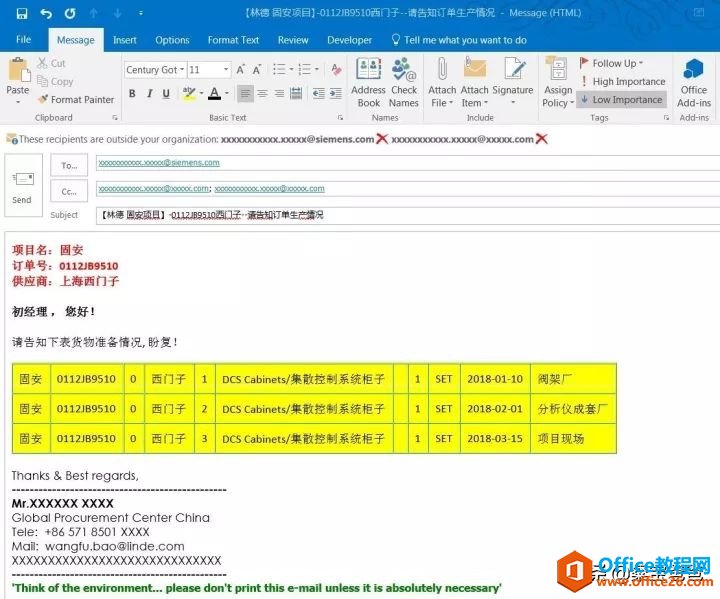
Task: Align text left
Action: (x=245, y=94)
